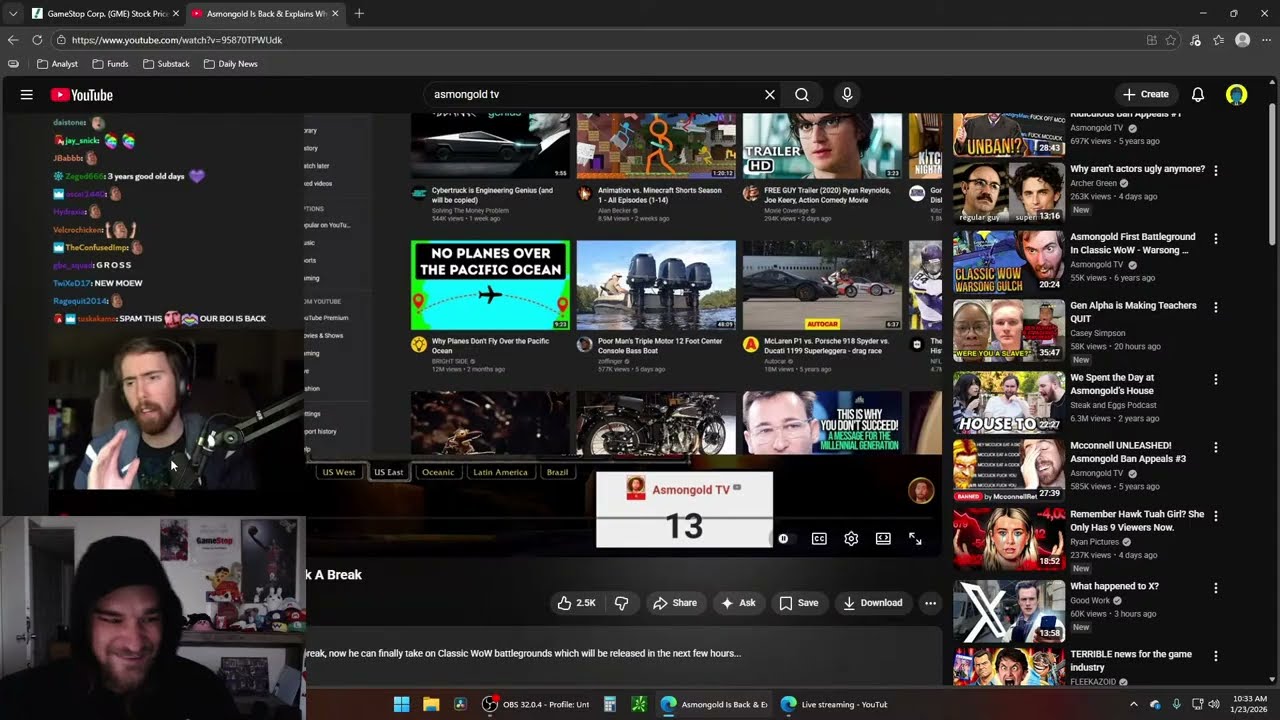Switch to OBS 32.0.4 in taskbar
Viewport: 1280px width, 720px height.
coord(535,704)
